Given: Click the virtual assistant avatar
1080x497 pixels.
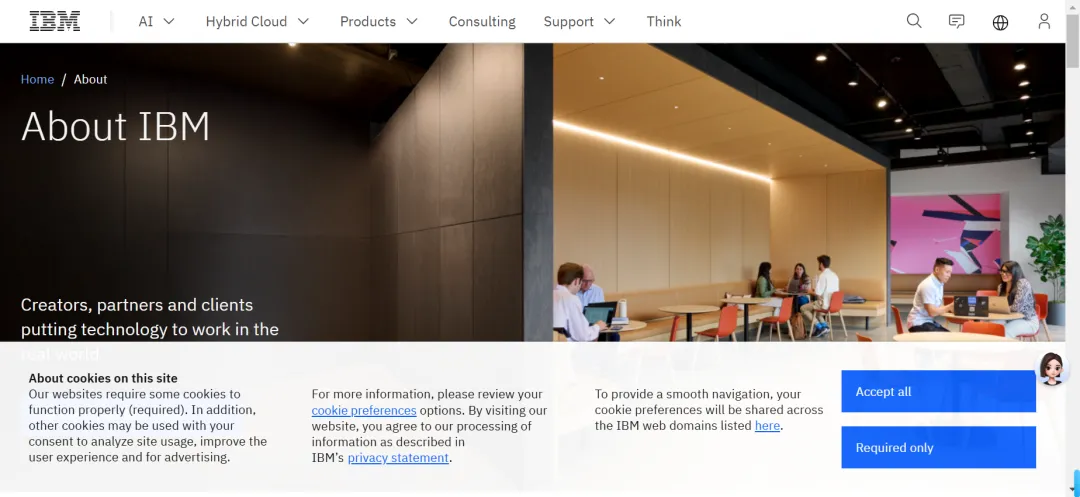Looking at the screenshot, I should [1052, 368].
